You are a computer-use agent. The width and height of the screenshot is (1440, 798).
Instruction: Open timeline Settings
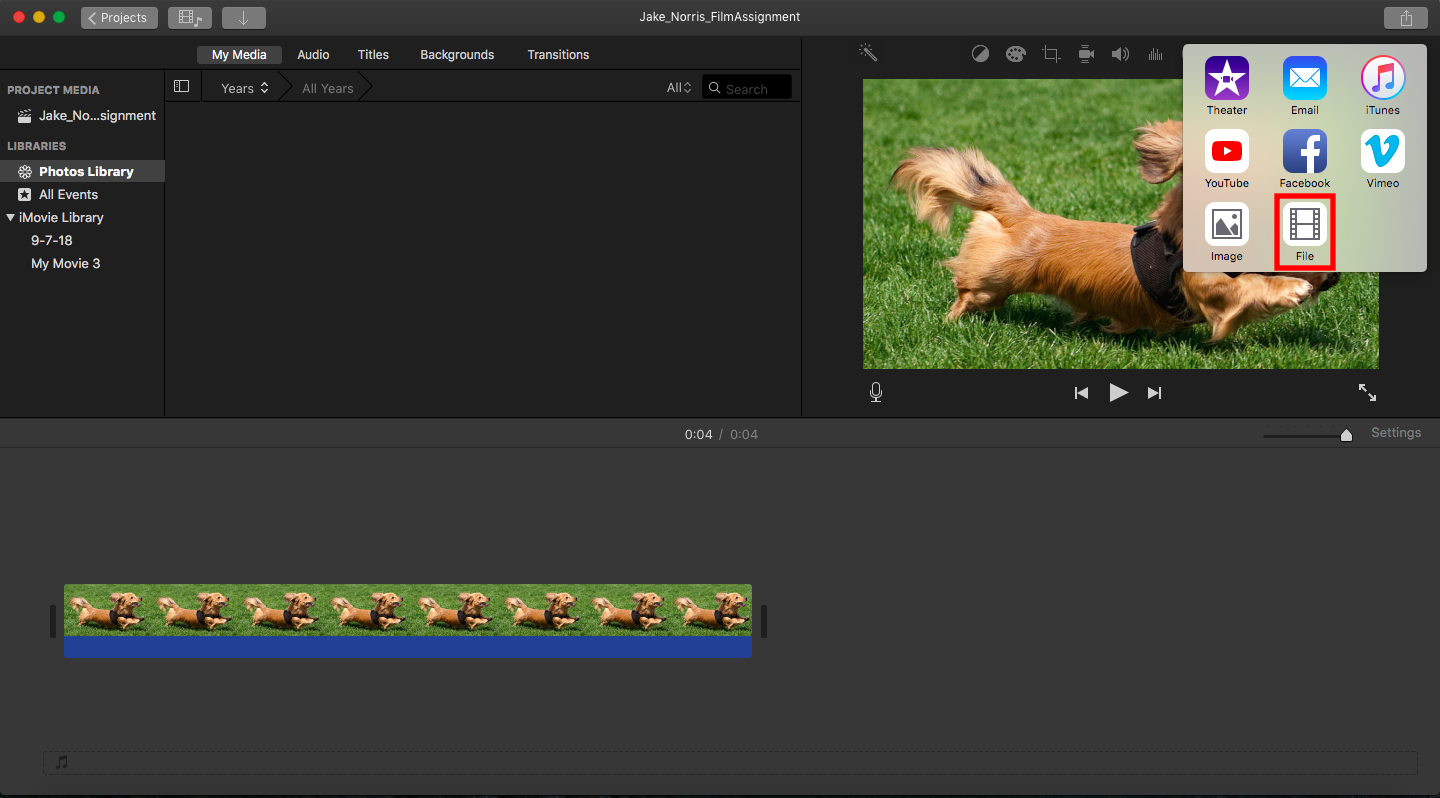tap(1395, 433)
